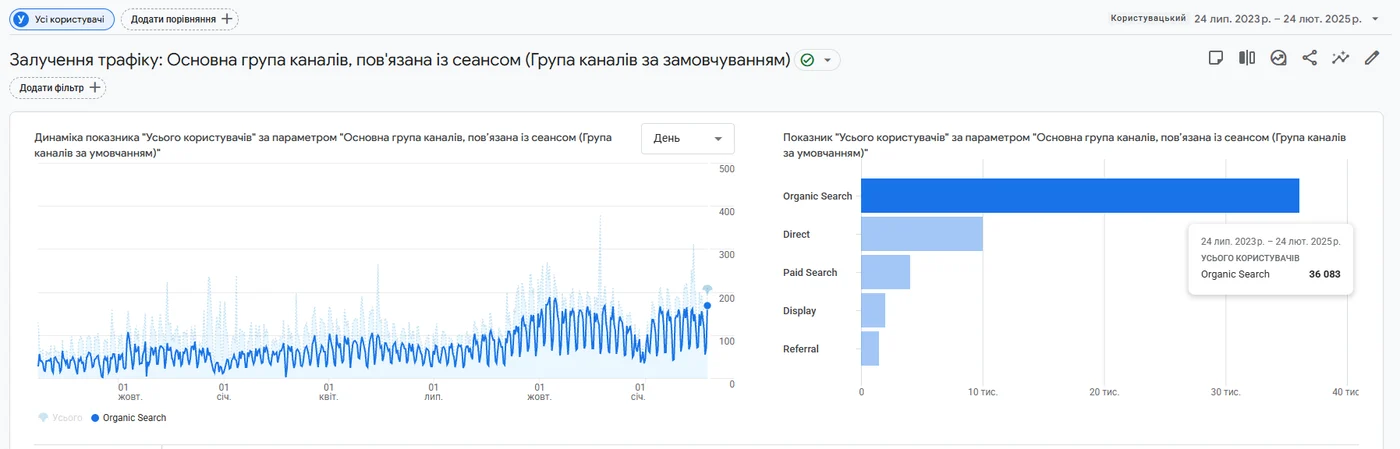The height and width of the screenshot is (449, 1400).
Task: Click the Referral bar in chart
Action: pos(870,348)
